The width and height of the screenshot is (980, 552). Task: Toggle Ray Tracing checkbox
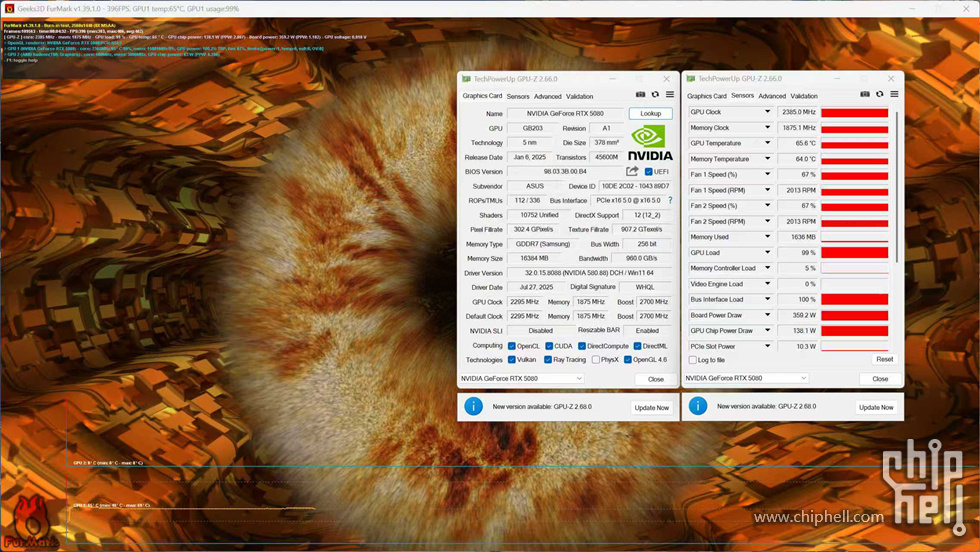548,359
